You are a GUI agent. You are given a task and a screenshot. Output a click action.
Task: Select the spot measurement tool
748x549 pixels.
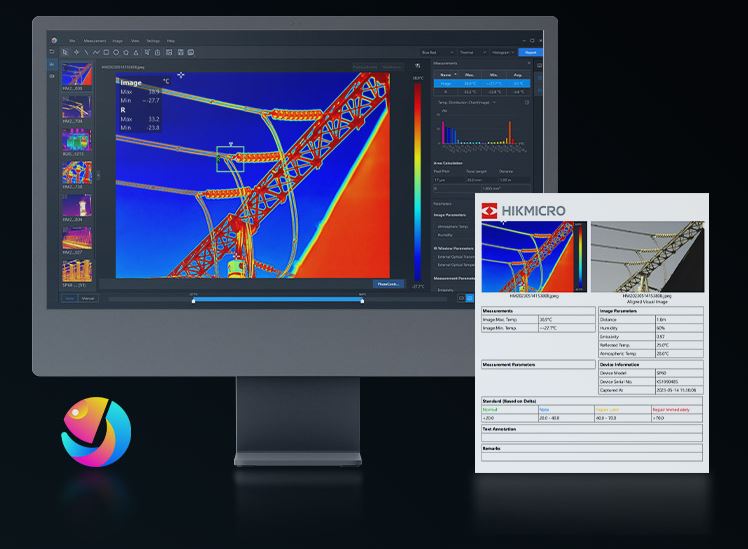[x=76, y=52]
